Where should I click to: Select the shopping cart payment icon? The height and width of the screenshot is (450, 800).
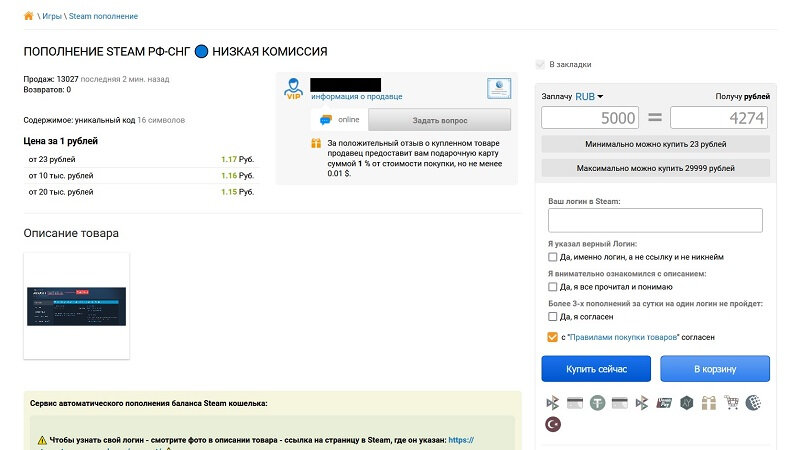[731, 402]
